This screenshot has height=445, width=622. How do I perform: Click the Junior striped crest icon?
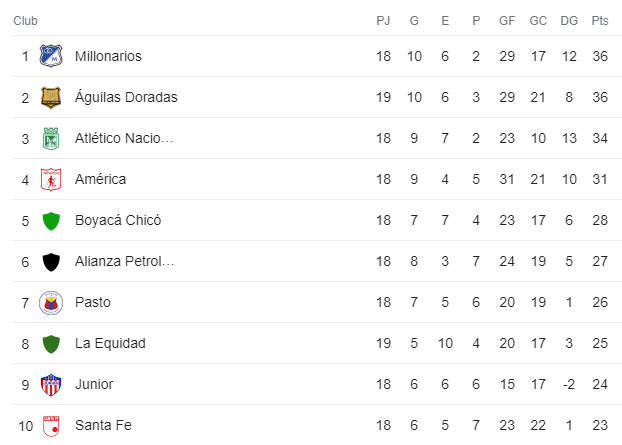pos(51,384)
